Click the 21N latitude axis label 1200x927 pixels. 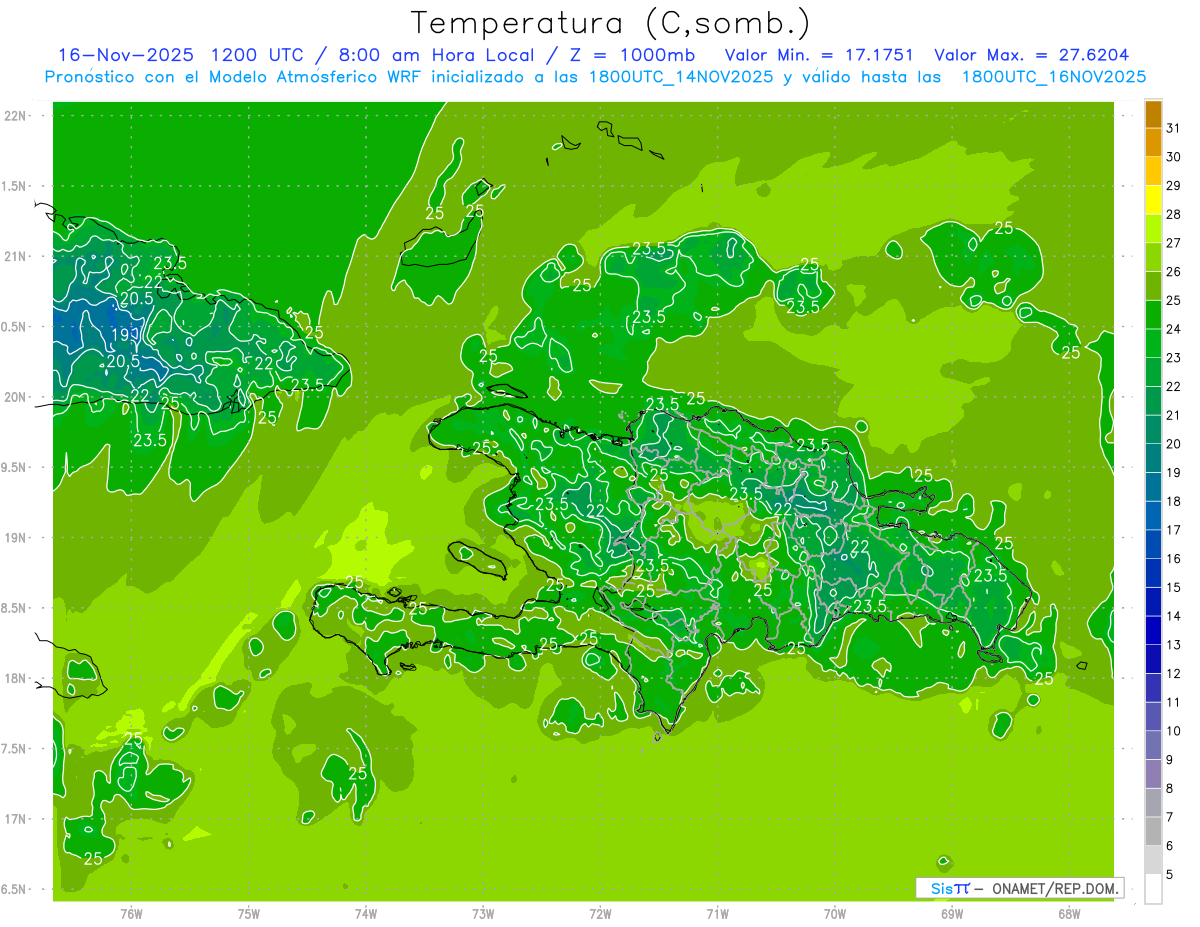point(15,256)
